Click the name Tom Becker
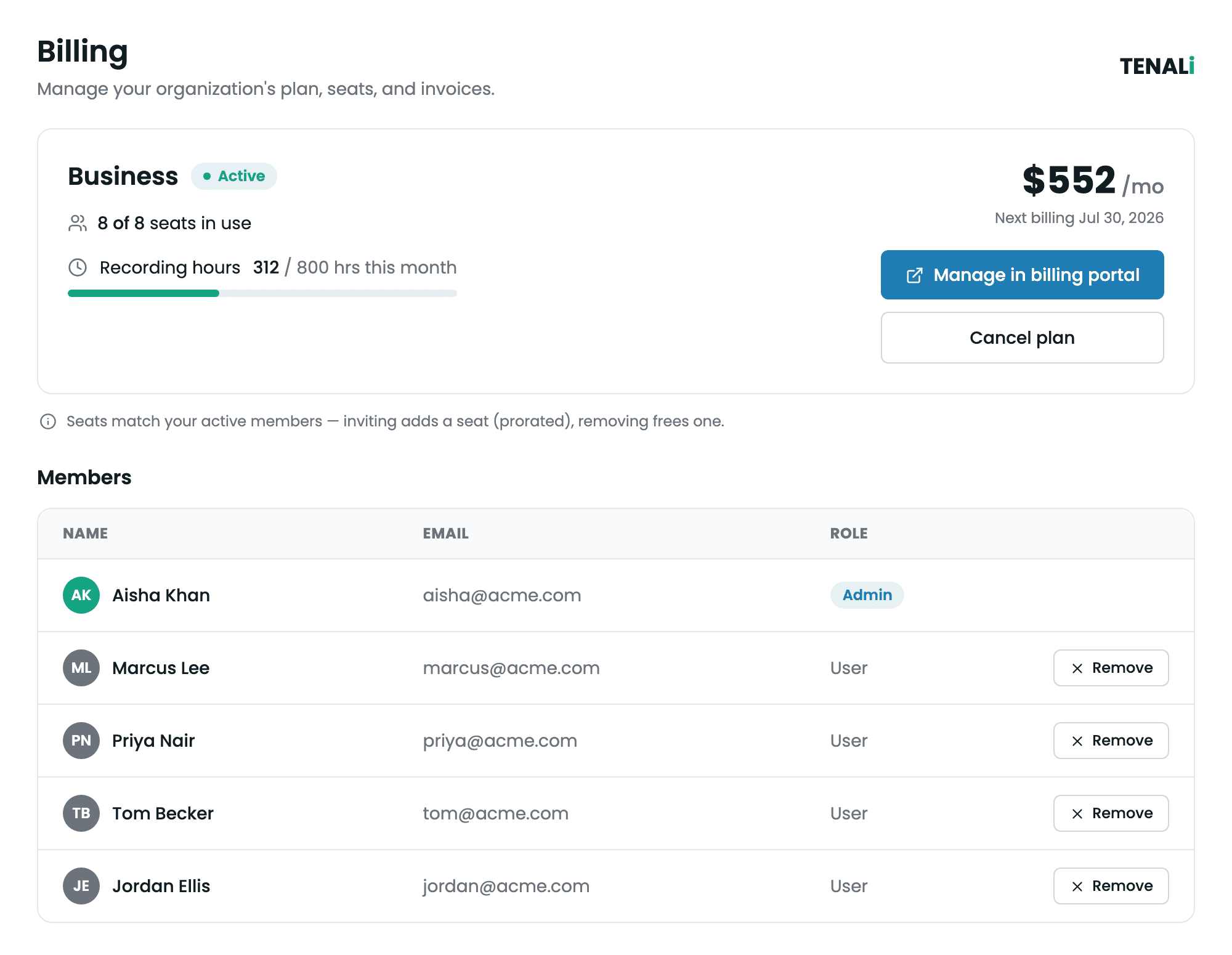 [x=163, y=813]
